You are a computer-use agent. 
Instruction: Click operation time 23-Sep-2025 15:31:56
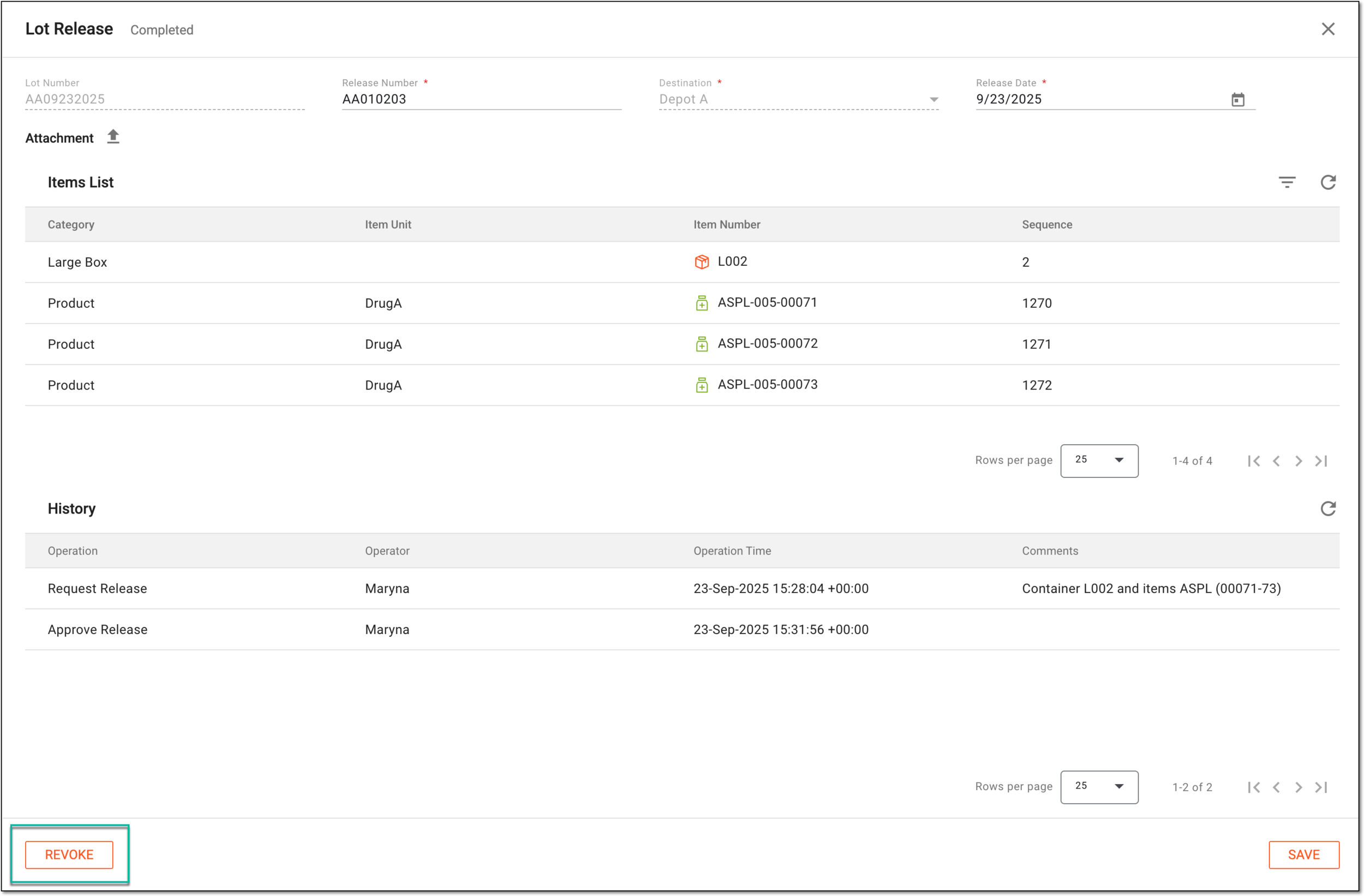(781, 629)
